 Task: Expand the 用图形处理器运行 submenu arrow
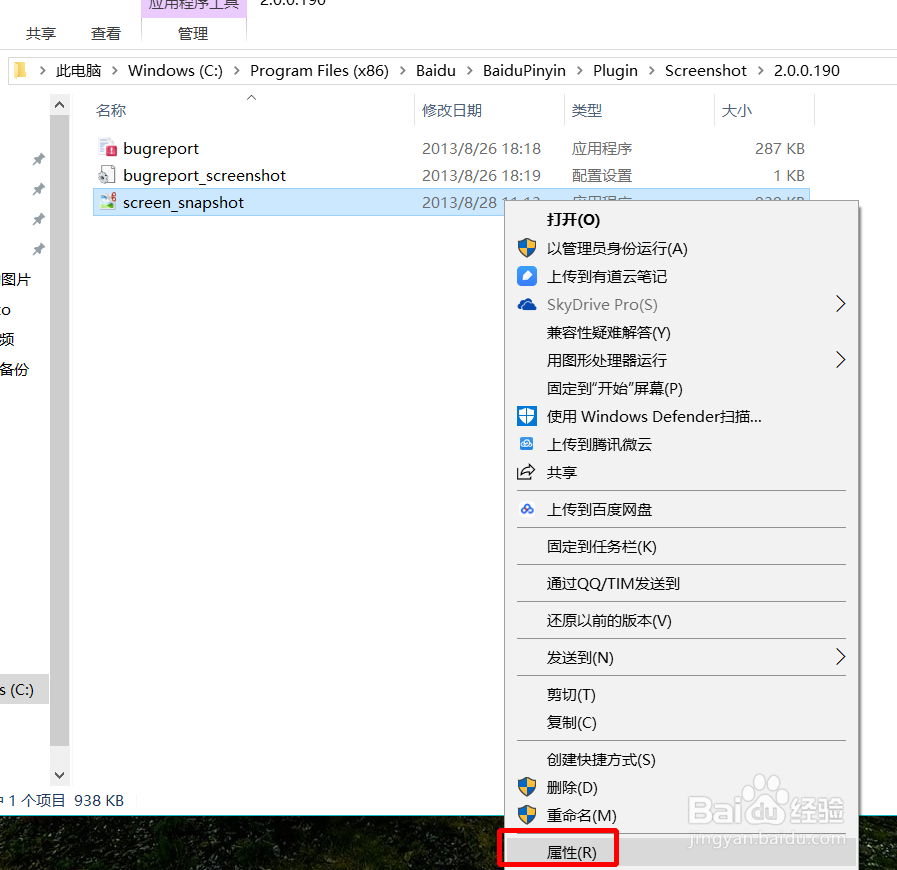coord(840,360)
